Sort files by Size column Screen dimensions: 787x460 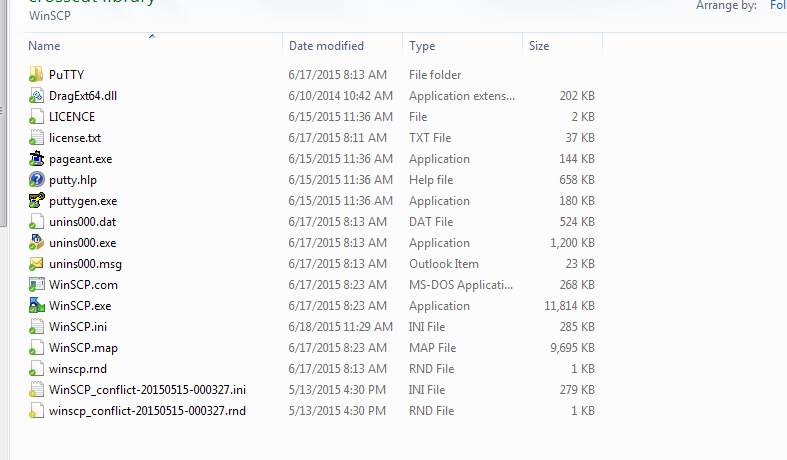click(539, 46)
